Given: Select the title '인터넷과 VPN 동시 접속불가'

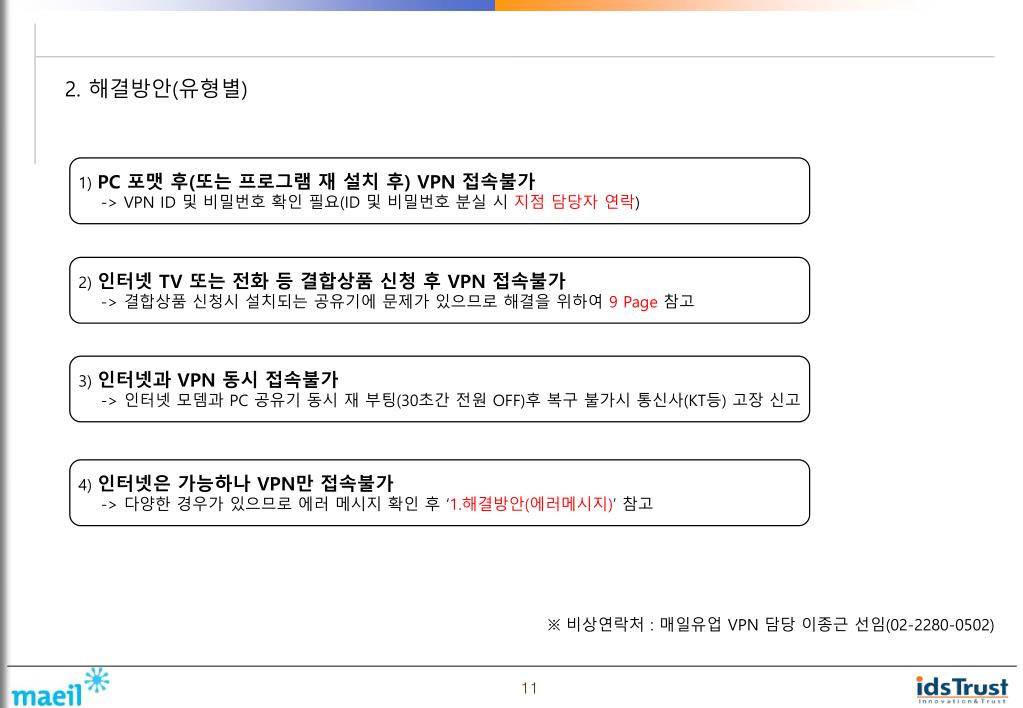Looking at the screenshot, I should click(218, 379).
